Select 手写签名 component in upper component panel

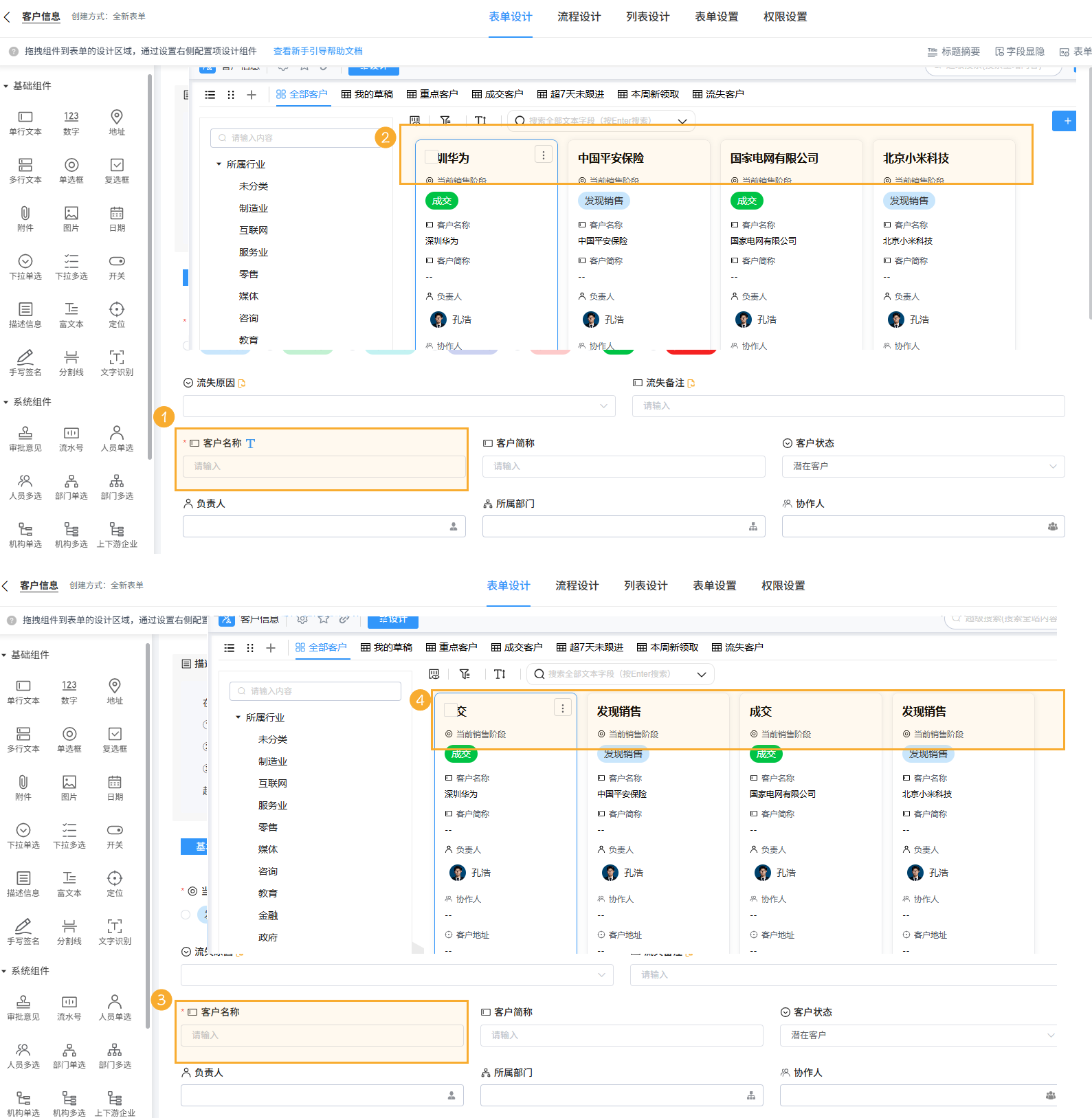25,362
